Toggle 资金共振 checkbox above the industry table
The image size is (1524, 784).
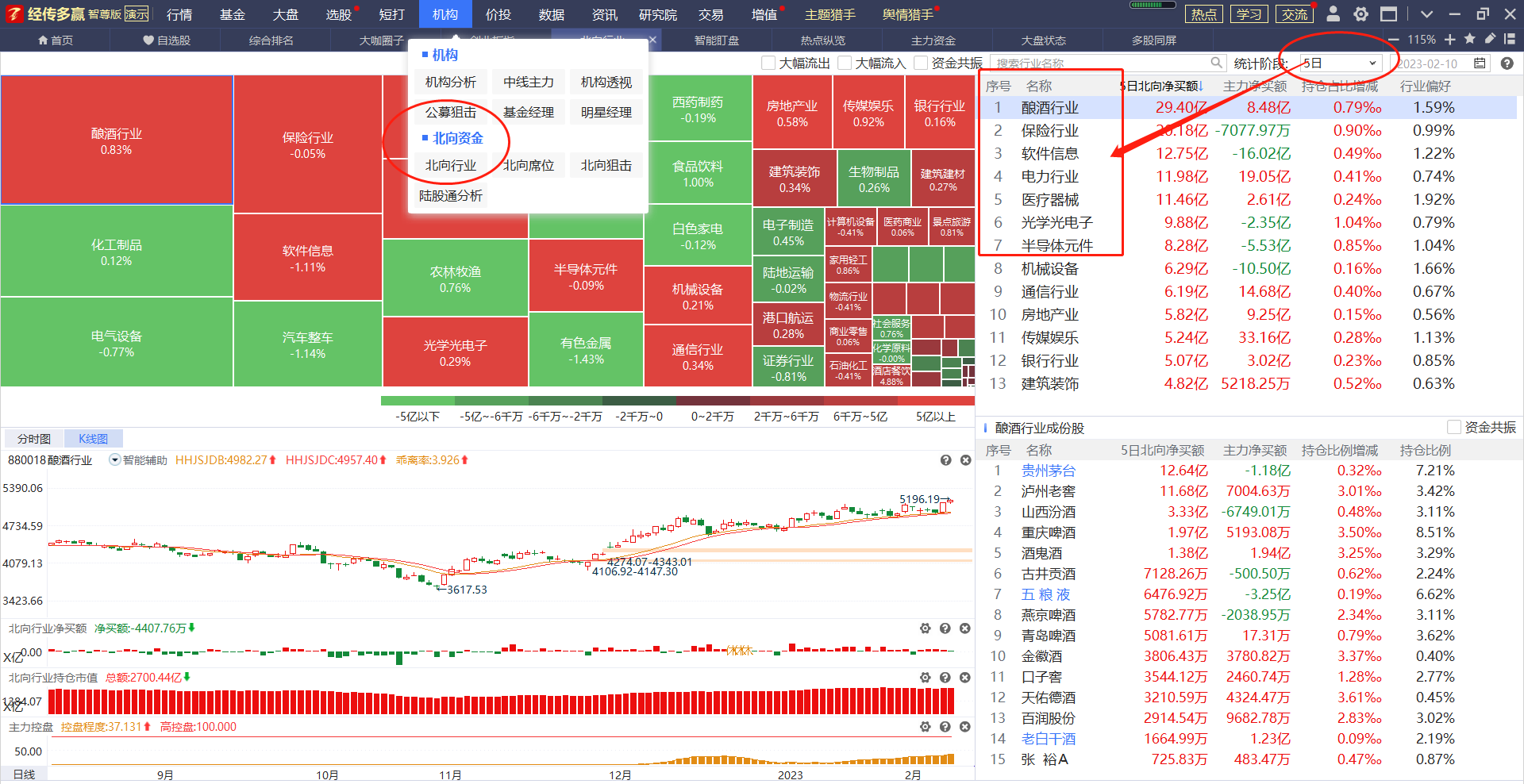pos(921,63)
